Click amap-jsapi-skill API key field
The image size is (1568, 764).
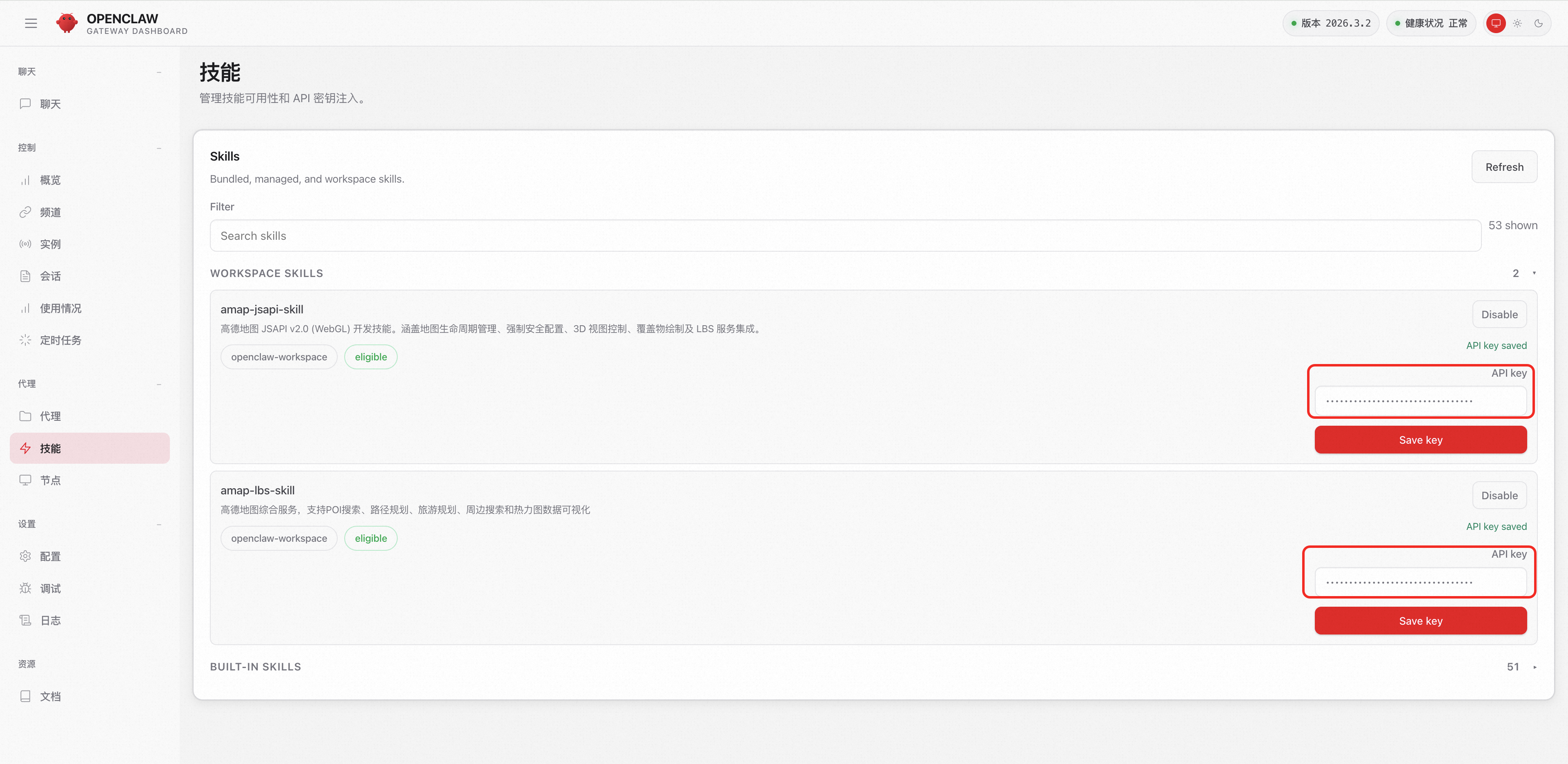tap(1420, 401)
